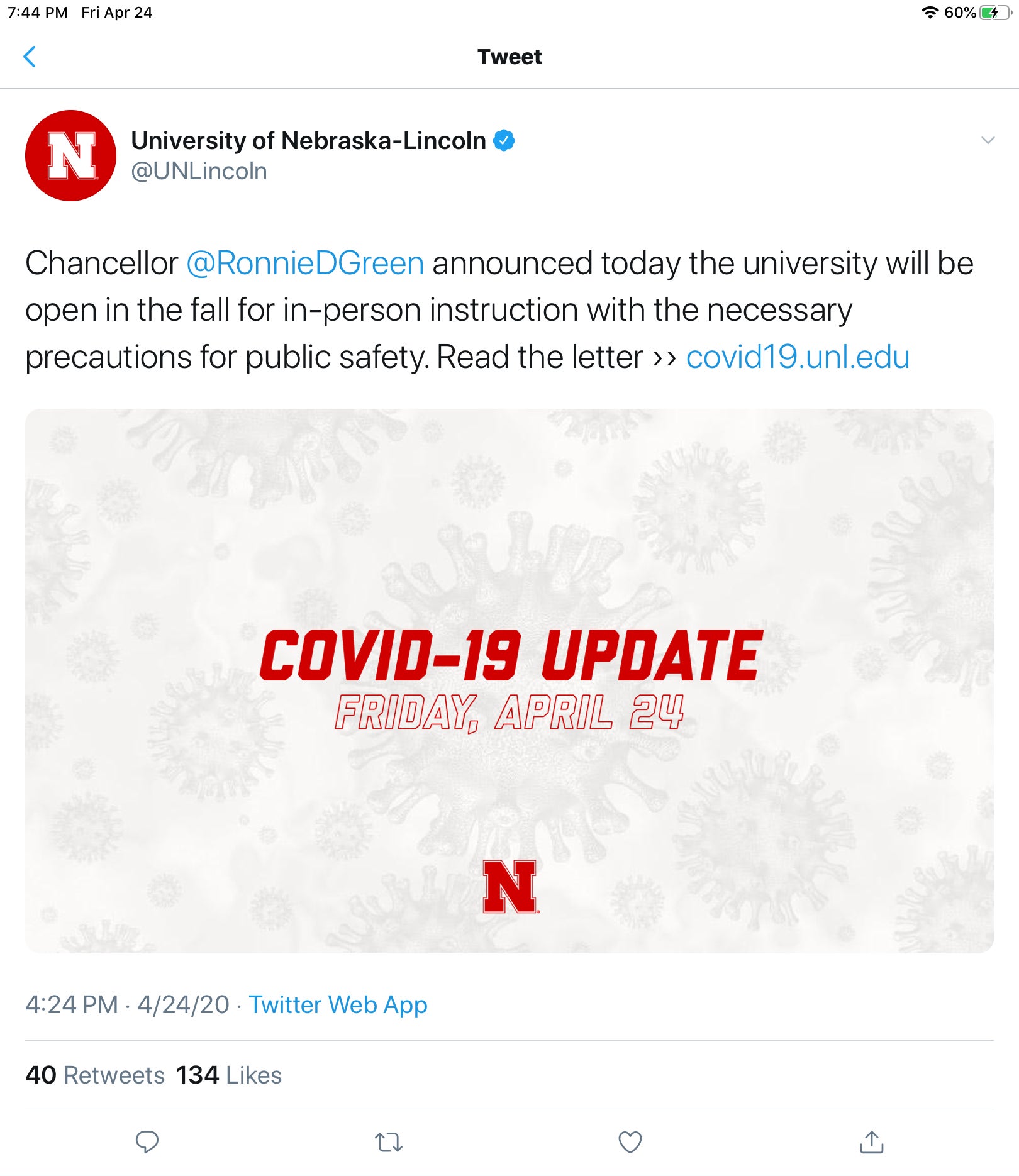Tap the Wi-Fi status icon
This screenshot has width=1019, height=1176.
(x=930, y=13)
